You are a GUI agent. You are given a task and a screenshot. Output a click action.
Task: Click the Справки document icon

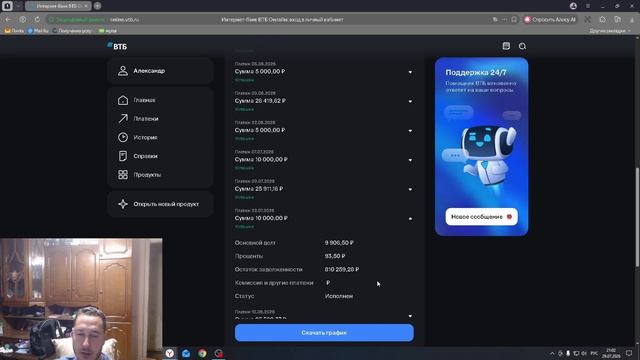click(123, 156)
